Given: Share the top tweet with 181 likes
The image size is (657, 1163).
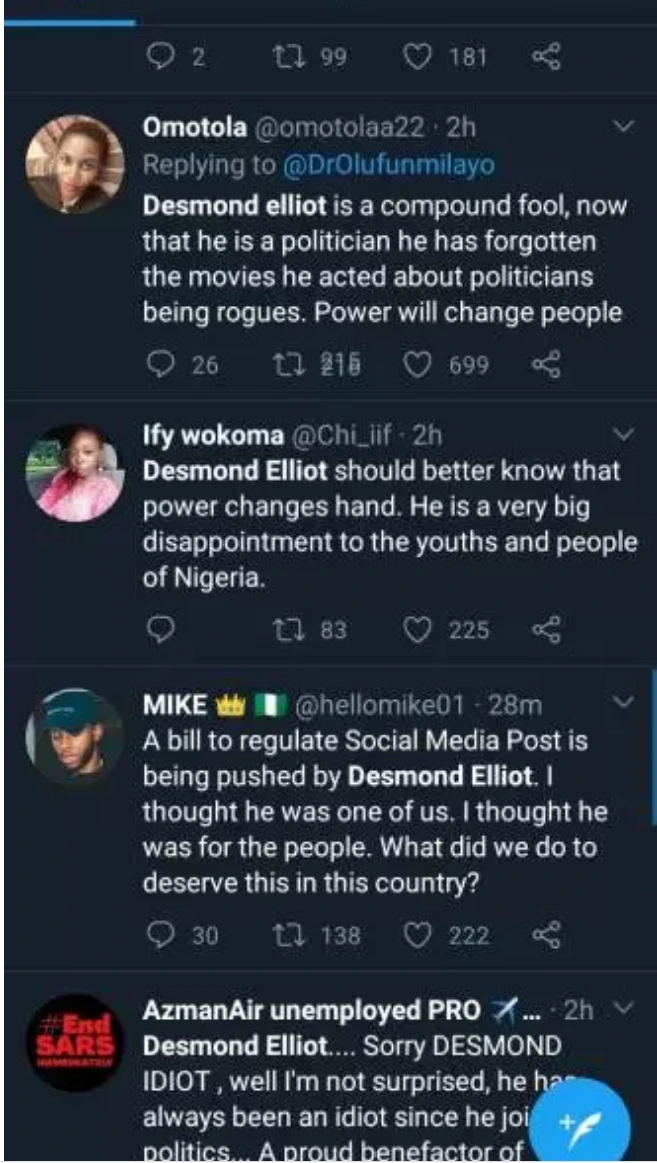Looking at the screenshot, I should (546, 57).
